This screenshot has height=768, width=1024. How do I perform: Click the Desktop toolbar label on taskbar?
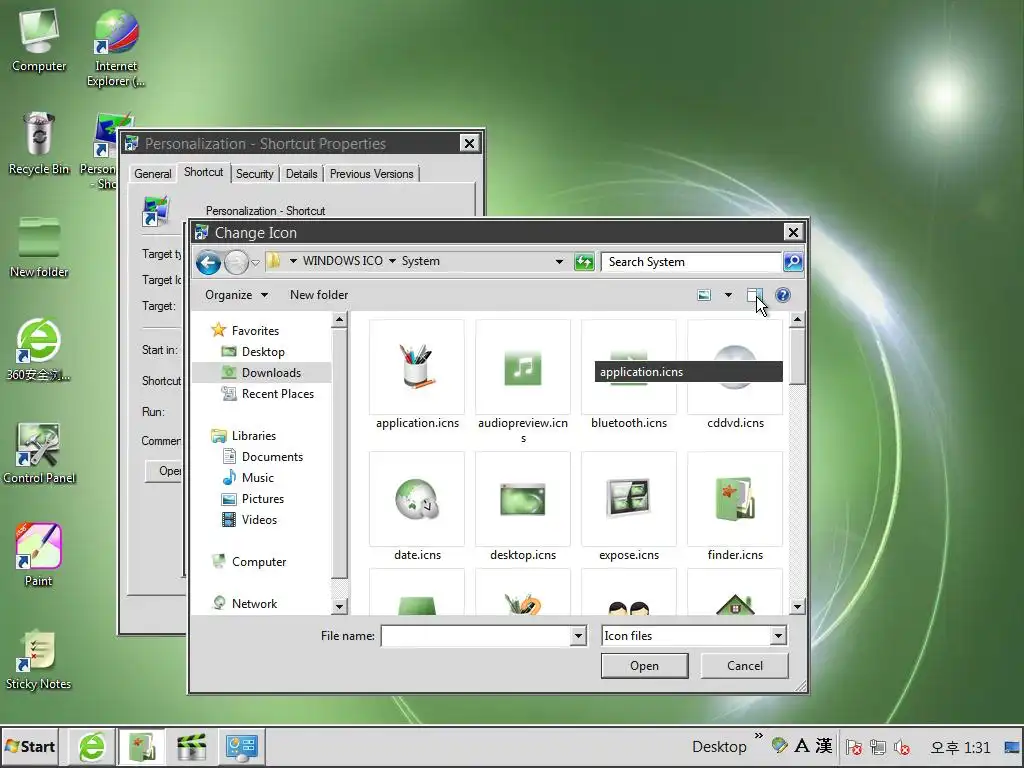tap(719, 746)
